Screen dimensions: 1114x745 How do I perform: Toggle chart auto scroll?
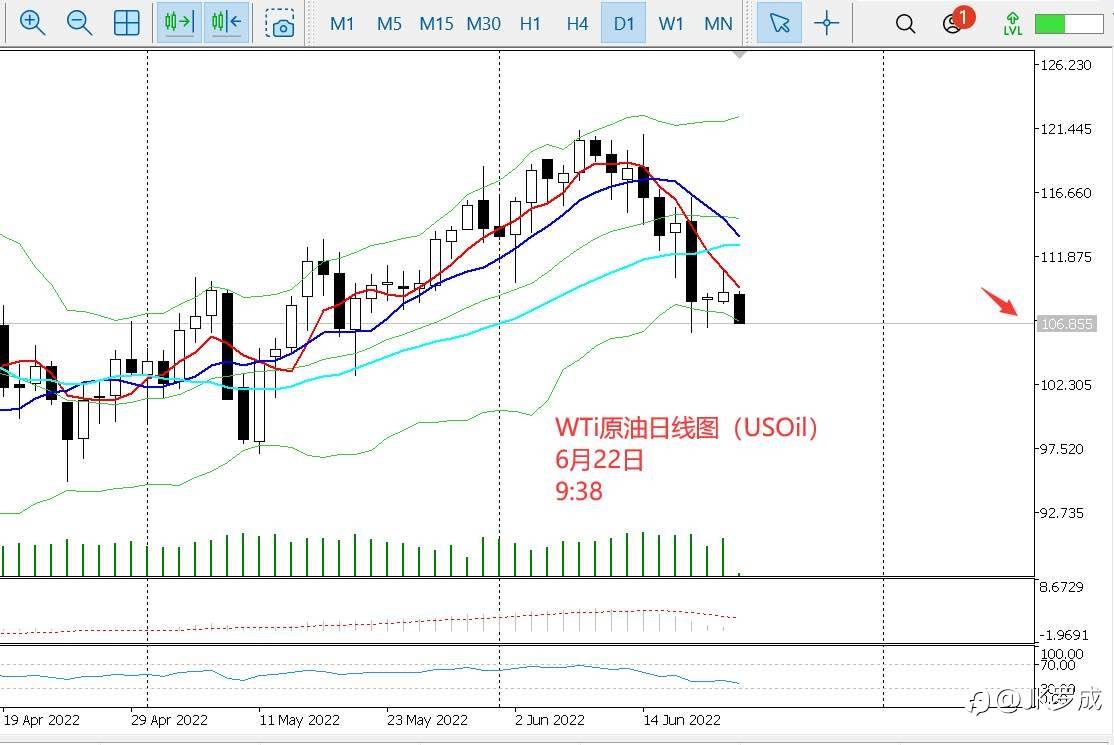point(179,22)
